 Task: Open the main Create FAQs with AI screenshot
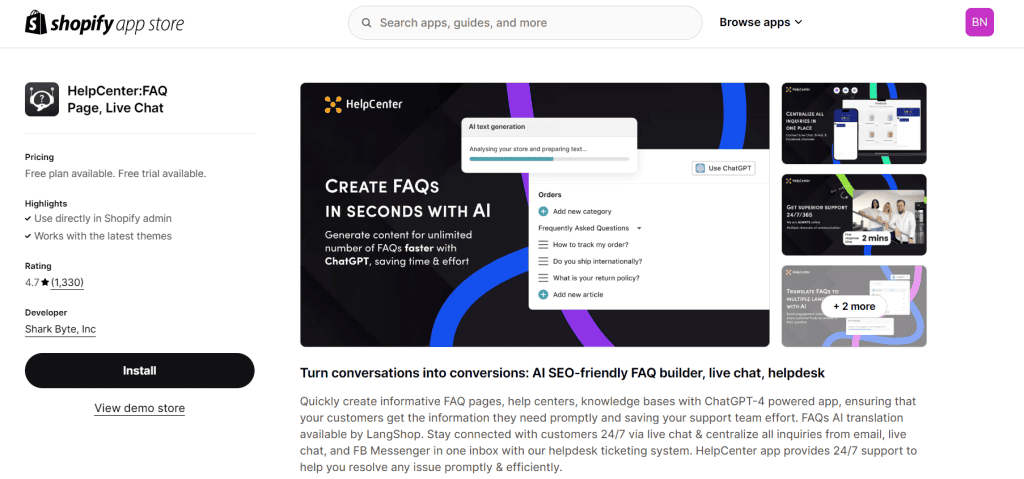535,214
